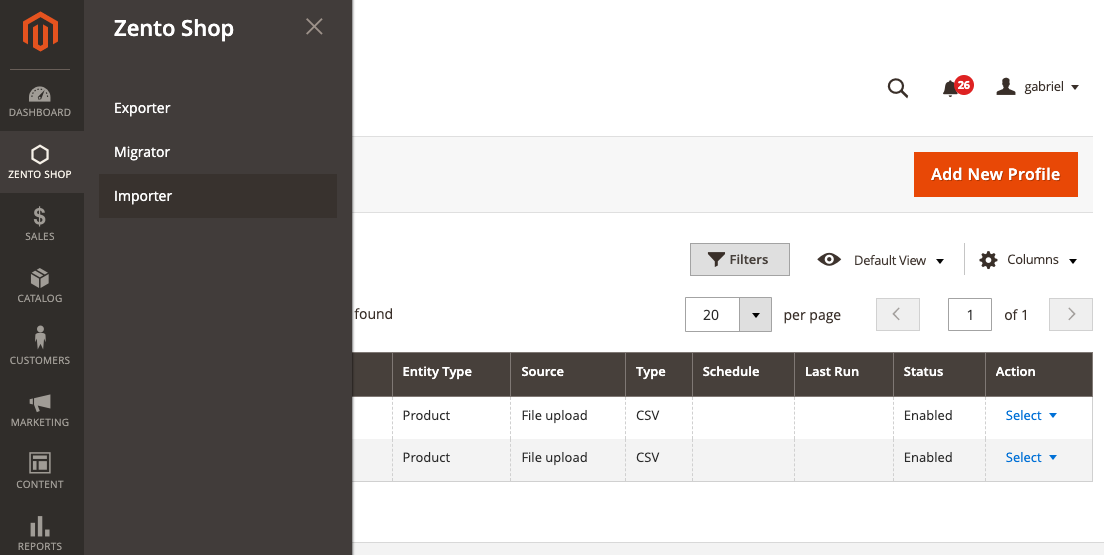Open the Importer menu entry
This screenshot has width=1104, height=555.
(218, 196)
